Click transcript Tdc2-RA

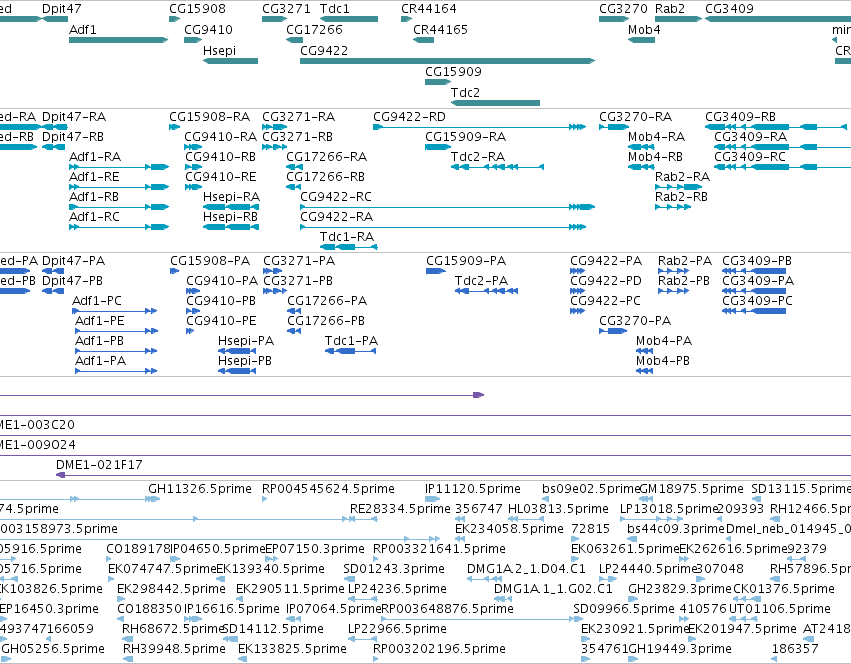497,167
